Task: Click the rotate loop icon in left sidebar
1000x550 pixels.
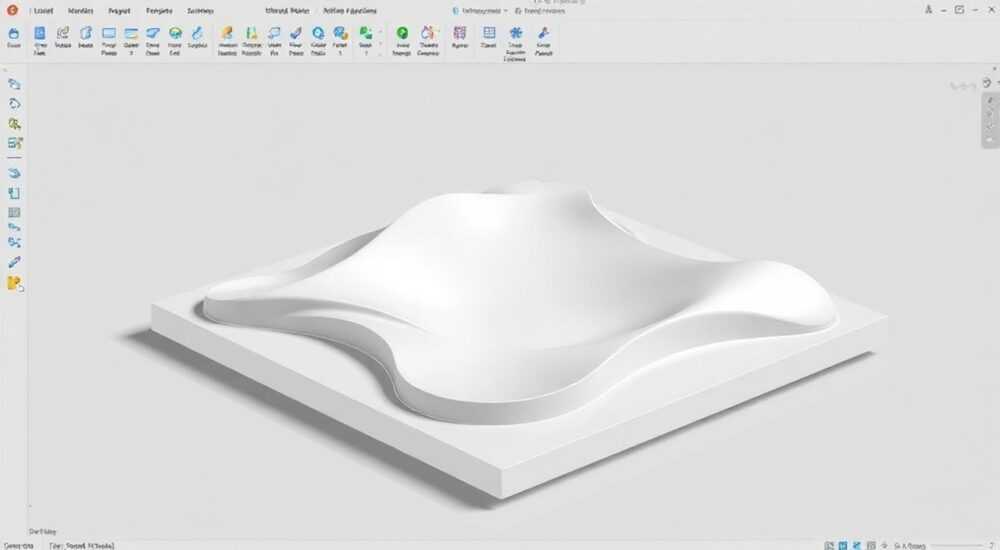Action: (14, 103)
